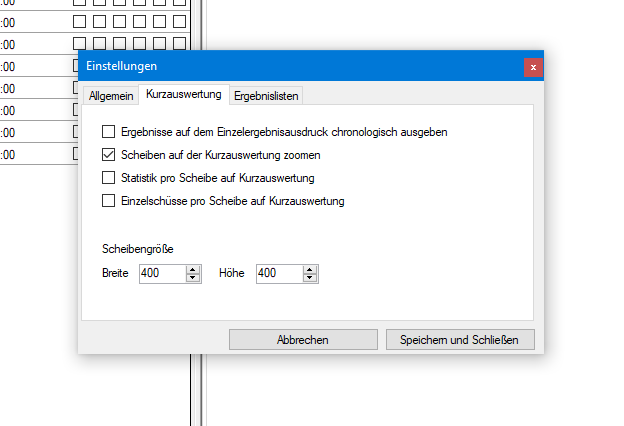Decrease Breite value with down arrow

192,278
